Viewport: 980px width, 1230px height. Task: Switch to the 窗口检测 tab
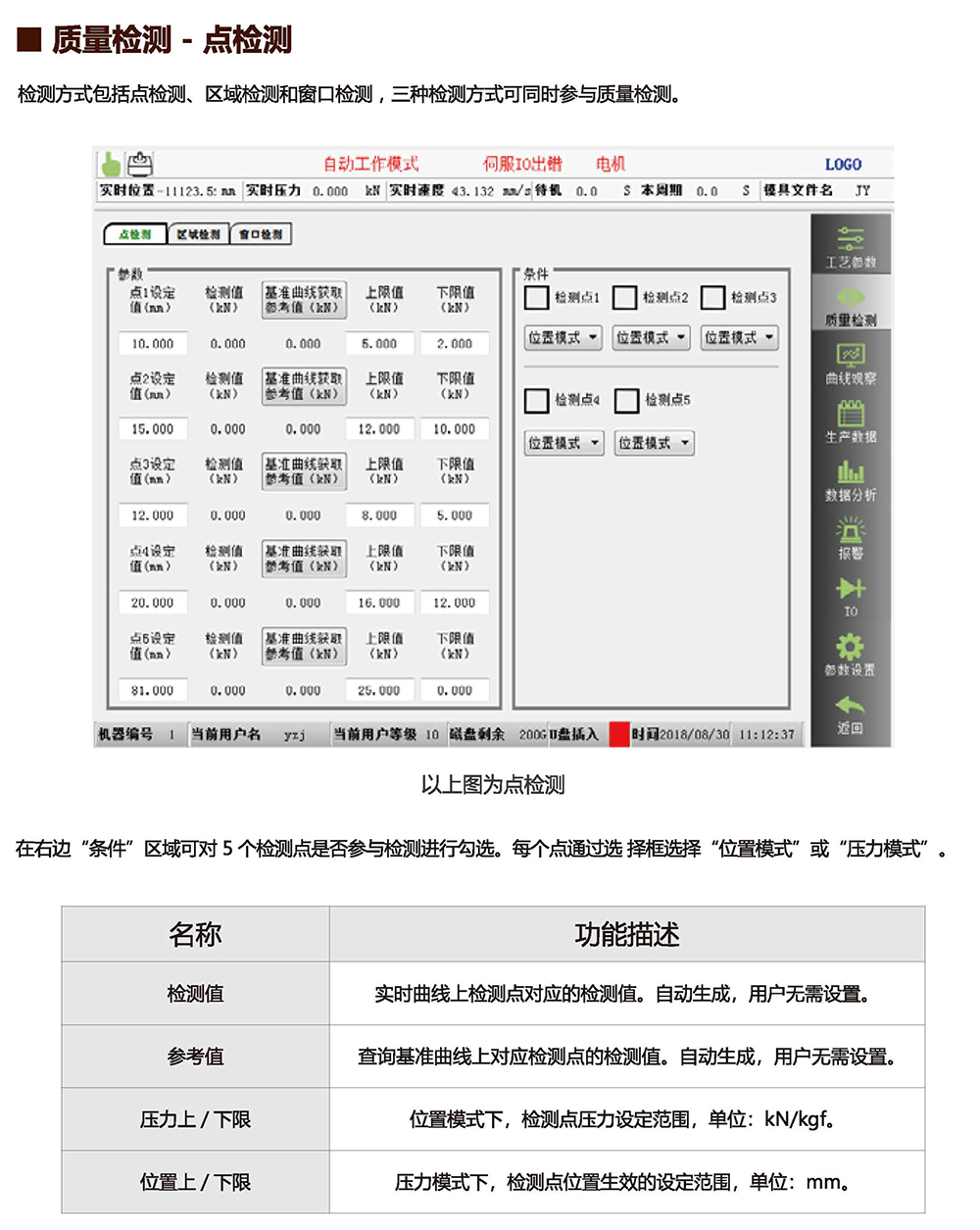[x=261, y=234]
